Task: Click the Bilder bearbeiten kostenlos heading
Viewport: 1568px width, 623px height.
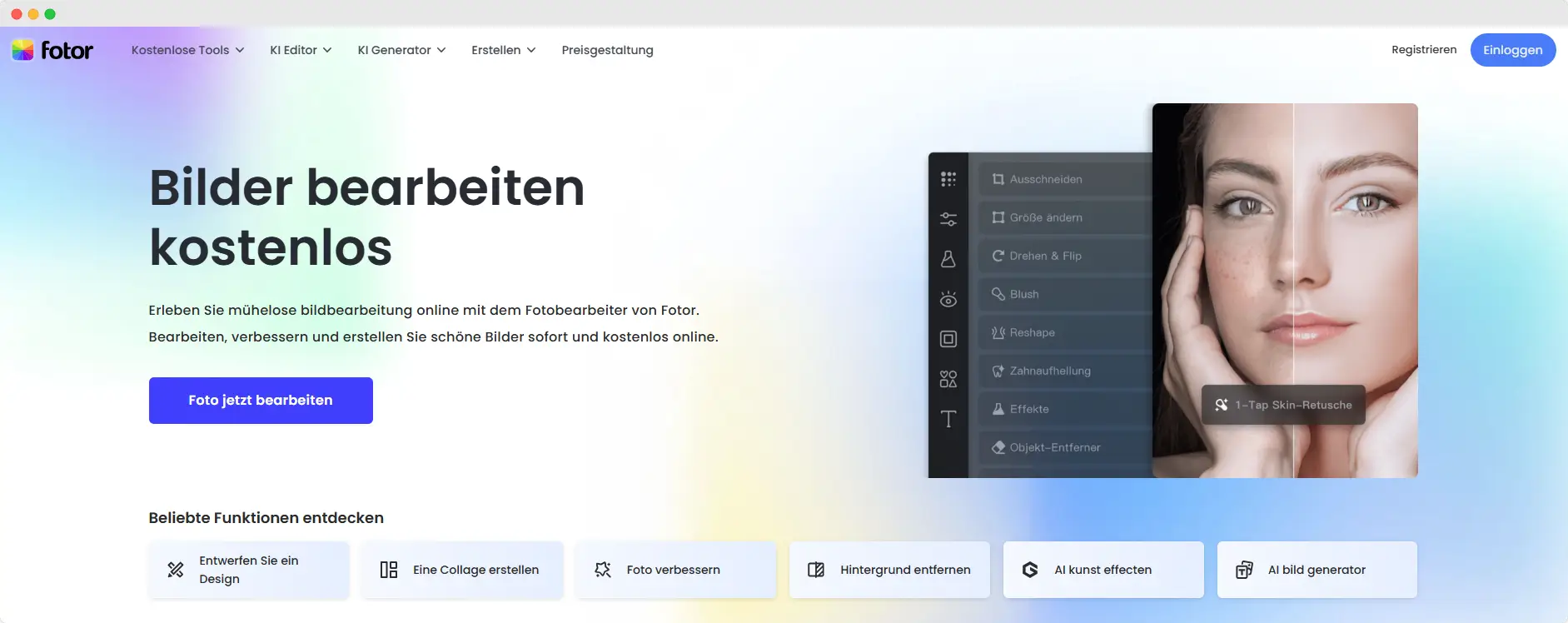Action: (366, 217)
